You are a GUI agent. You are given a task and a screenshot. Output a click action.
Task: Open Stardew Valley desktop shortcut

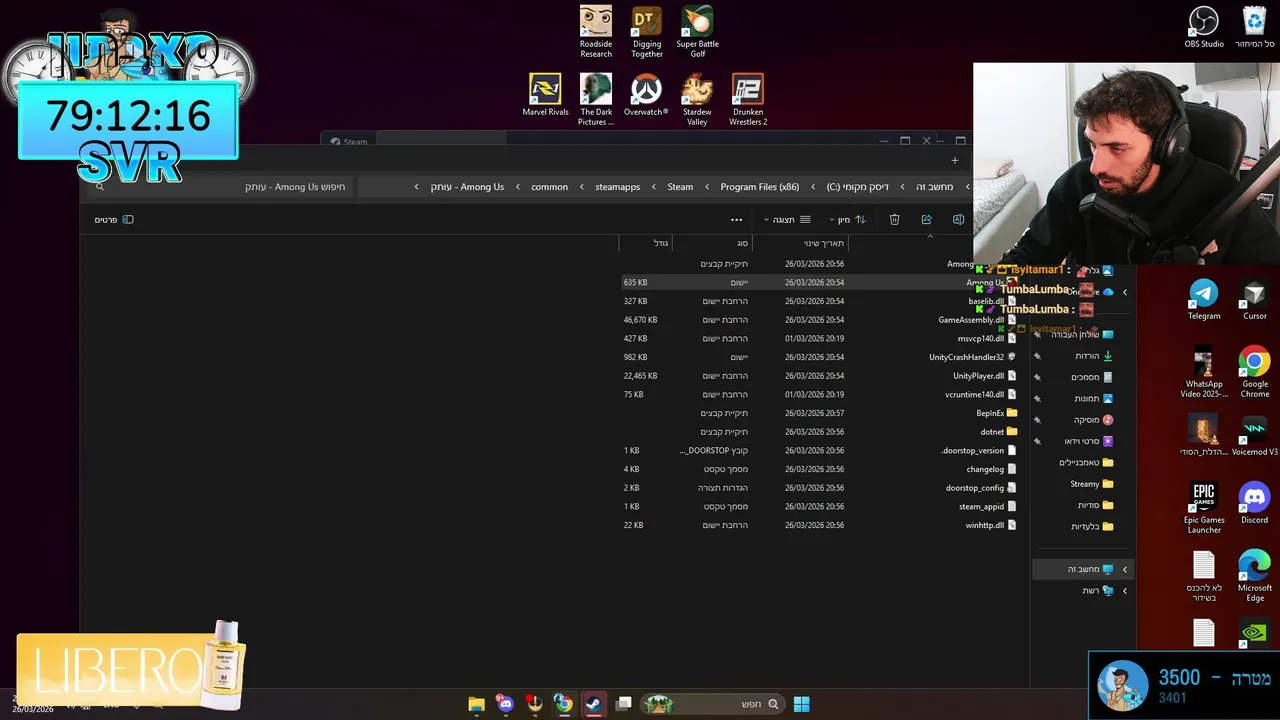[697, 100]
